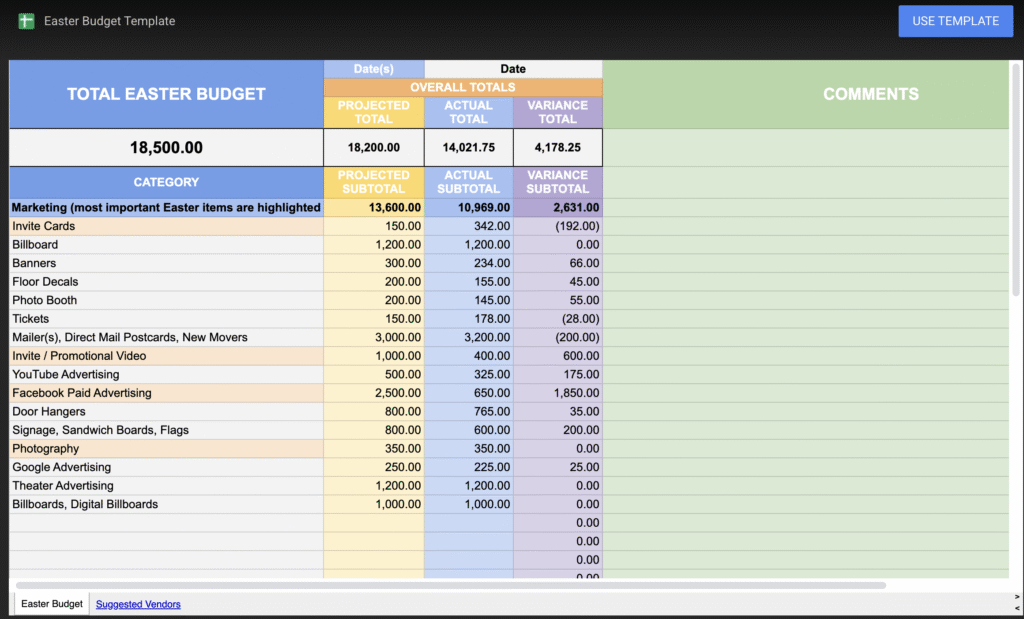Click the horizontal scrollbar thumb

[450, 585]
